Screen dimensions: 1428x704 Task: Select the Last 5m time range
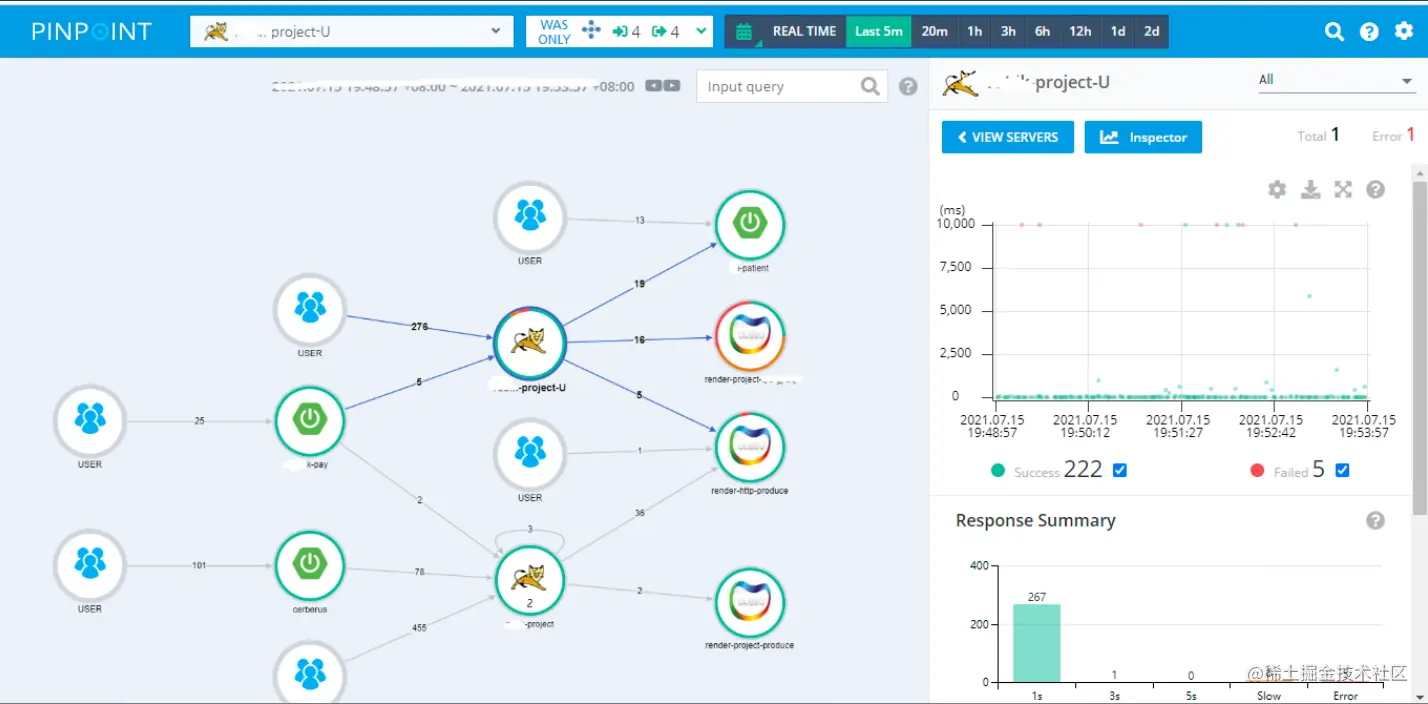click(879, 31)
